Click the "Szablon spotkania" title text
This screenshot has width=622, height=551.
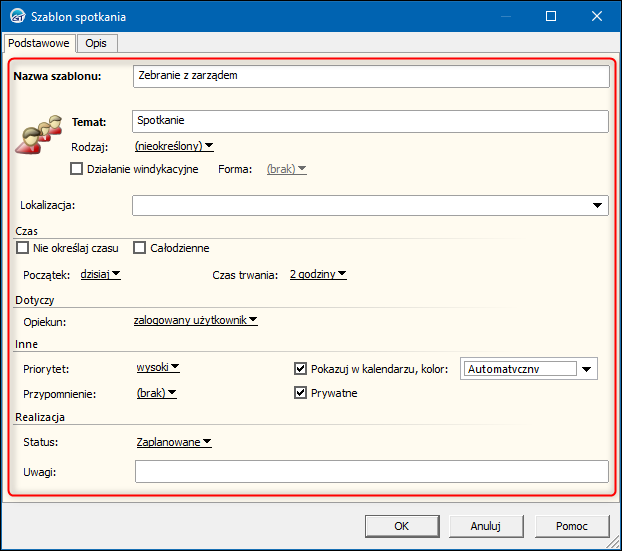[79, 17]
